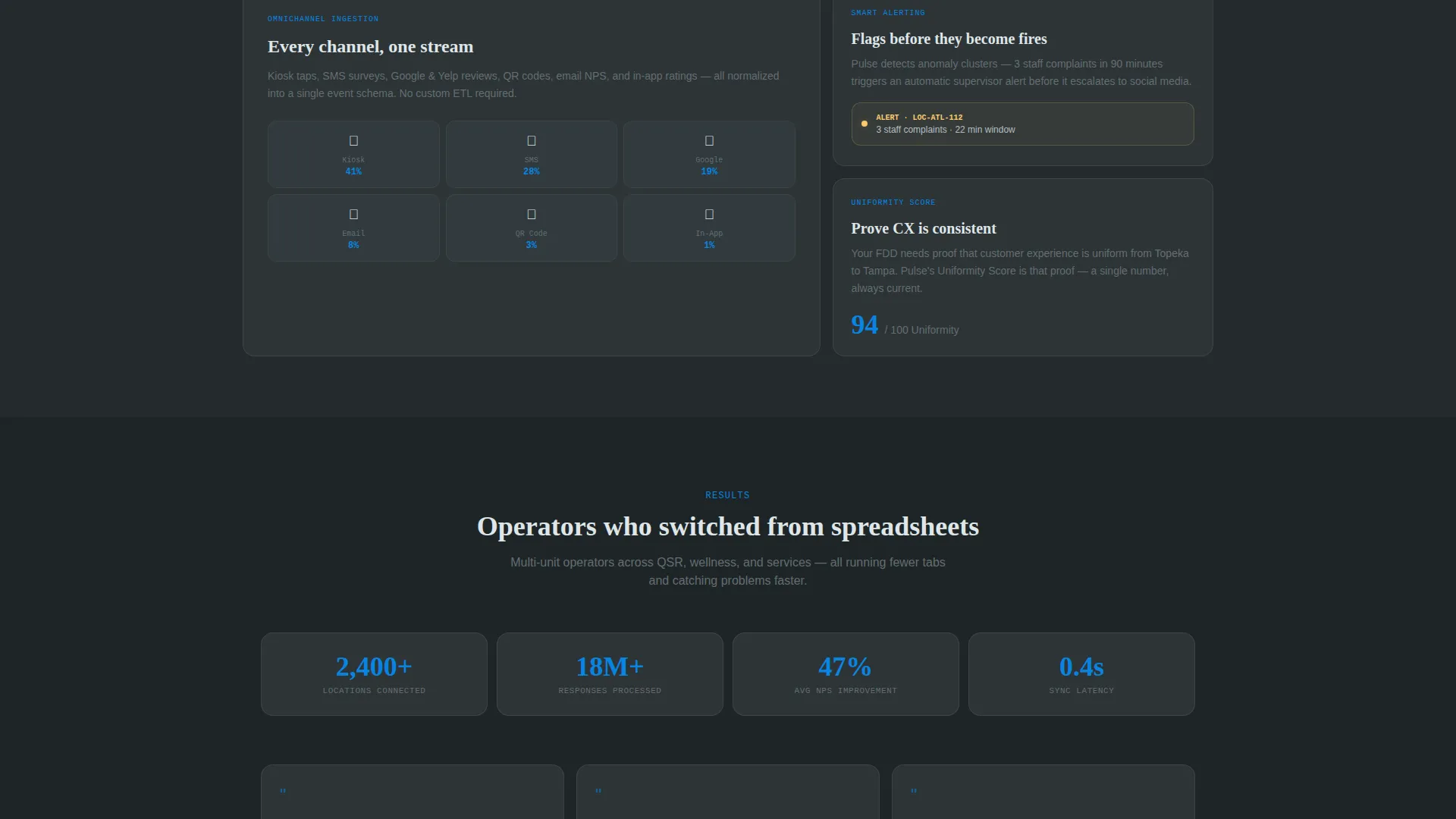This screenshot has height=819, width=1456.
Task: Click the 0.4s sync latency stat
Action: [1081, 667]
